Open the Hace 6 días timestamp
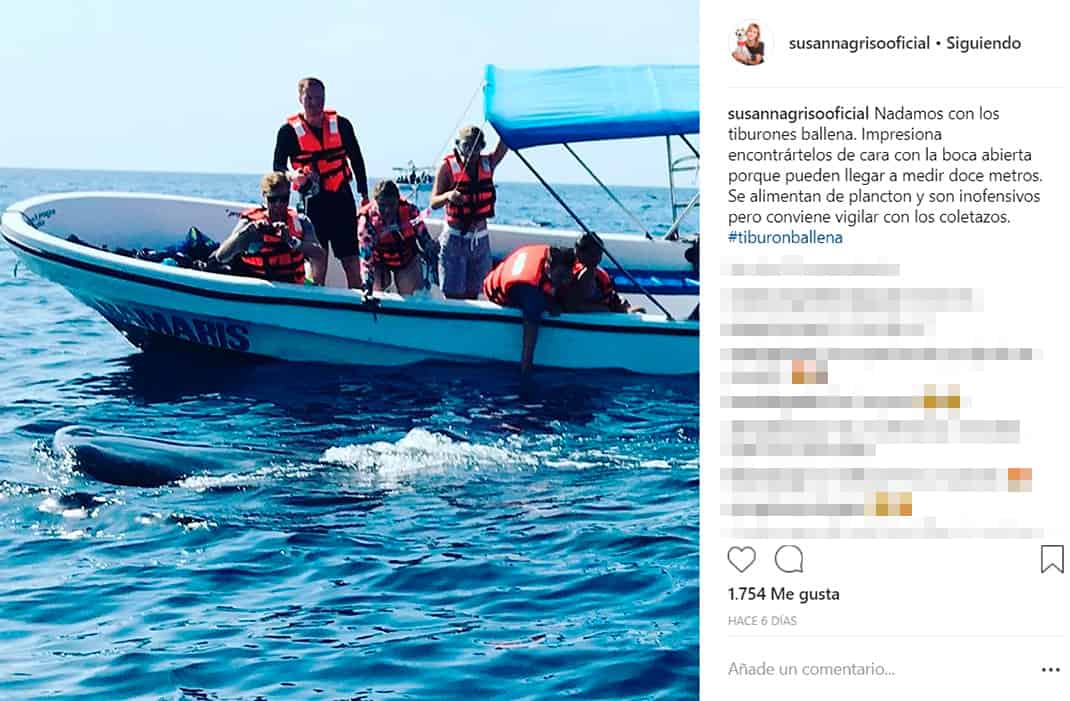 pos(762,620)
